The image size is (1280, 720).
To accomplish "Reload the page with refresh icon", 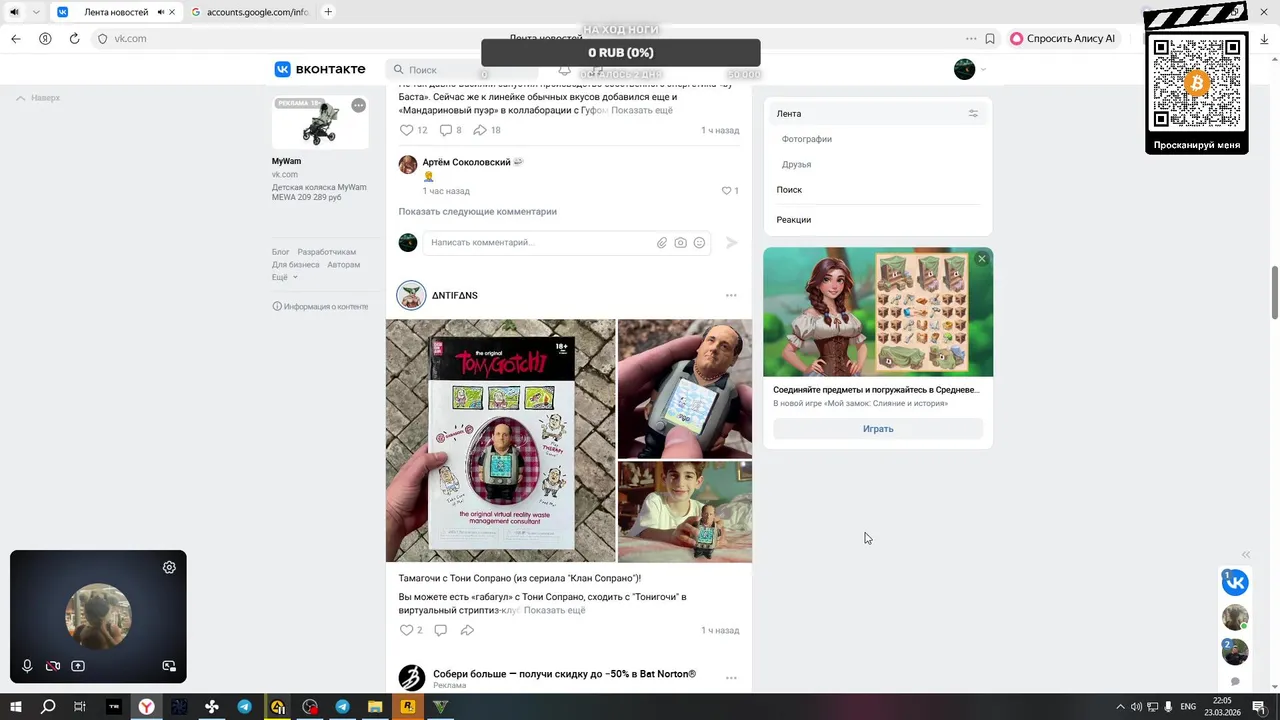I will [74, 39].
